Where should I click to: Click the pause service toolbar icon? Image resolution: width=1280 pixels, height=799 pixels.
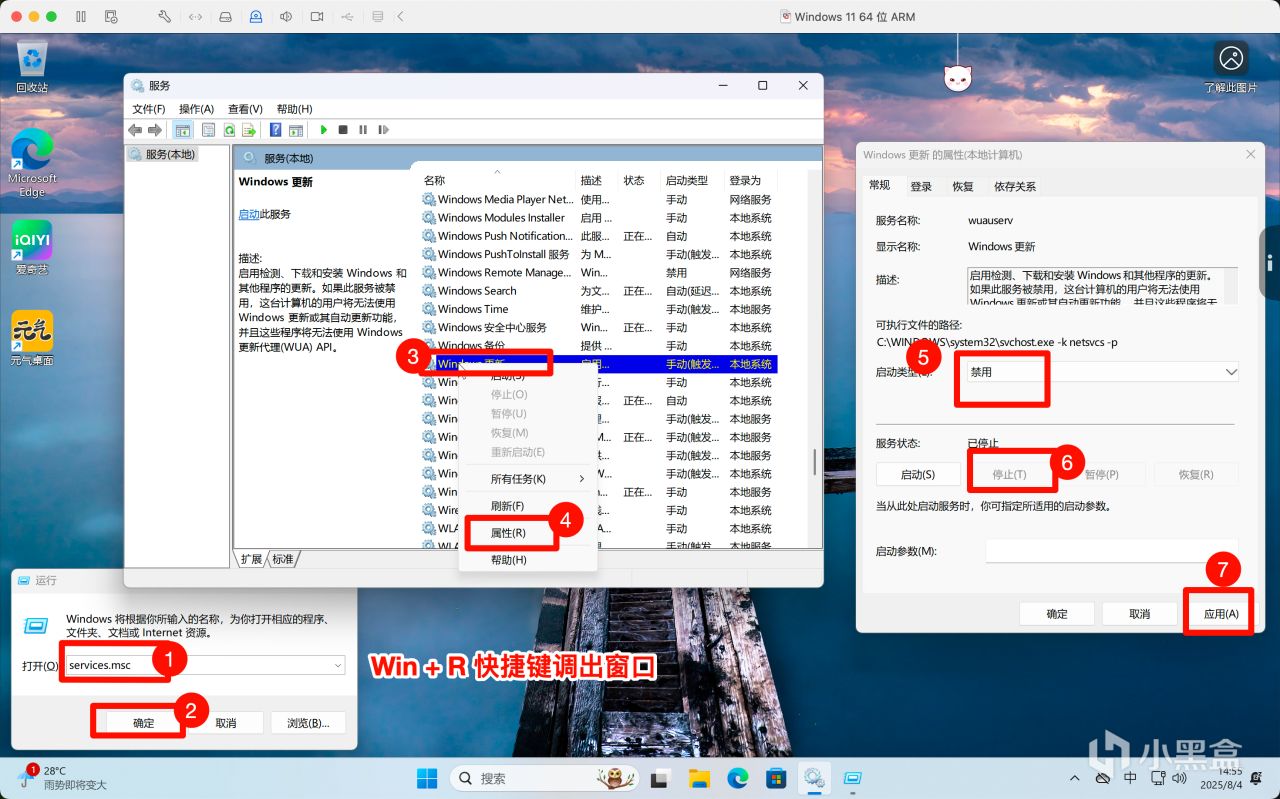(x=363, y=130)
